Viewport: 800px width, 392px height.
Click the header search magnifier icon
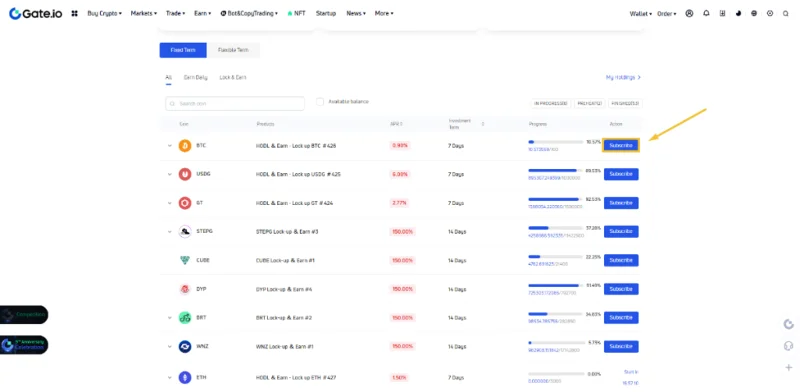coord(786,14)
